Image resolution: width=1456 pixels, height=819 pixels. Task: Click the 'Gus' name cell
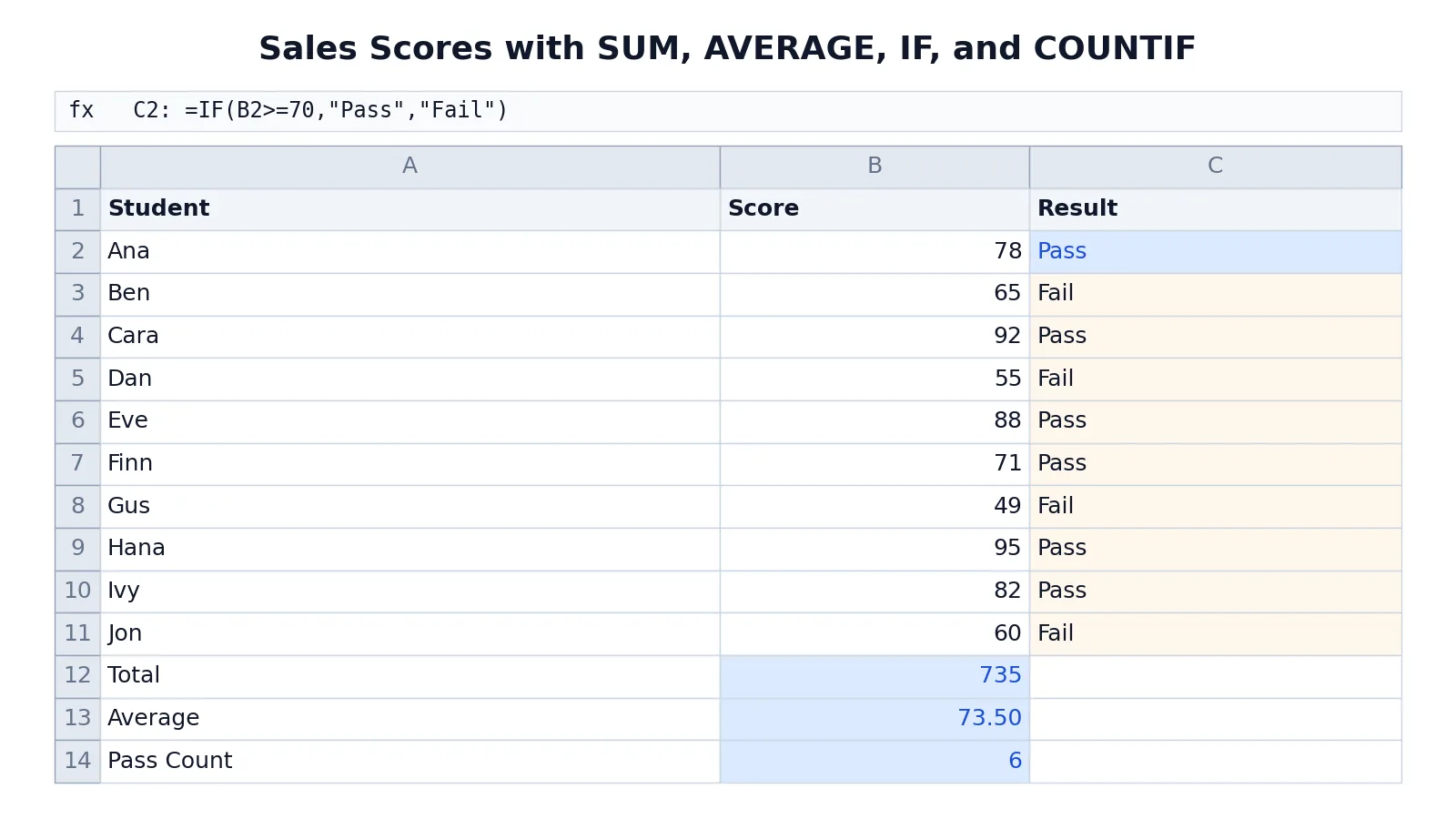410,507
